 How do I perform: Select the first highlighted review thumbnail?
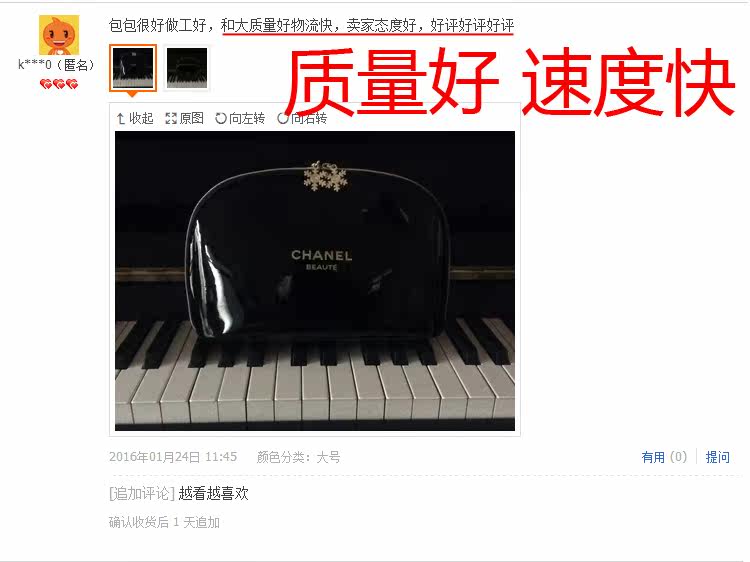coord(133,67)
